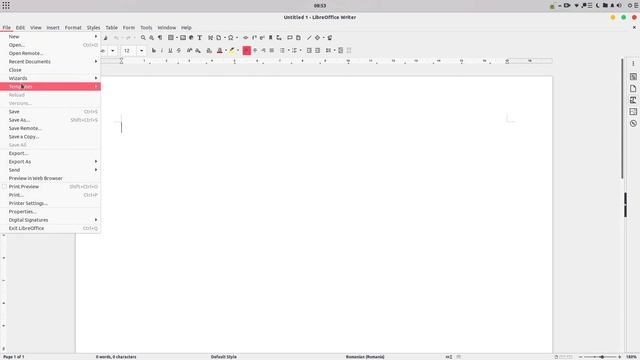Screen dimensions: 640x360
Task: Click the vertical document scrollbar
Action: (x=622, y=118)
